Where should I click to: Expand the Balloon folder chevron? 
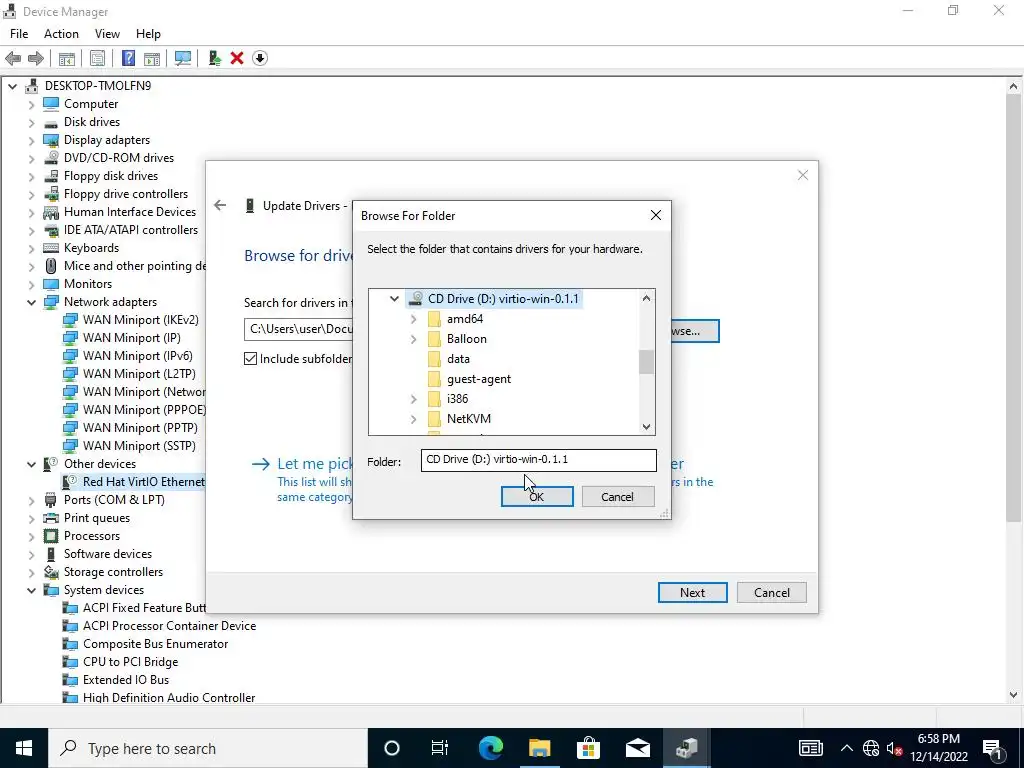[x=413, y=339]
